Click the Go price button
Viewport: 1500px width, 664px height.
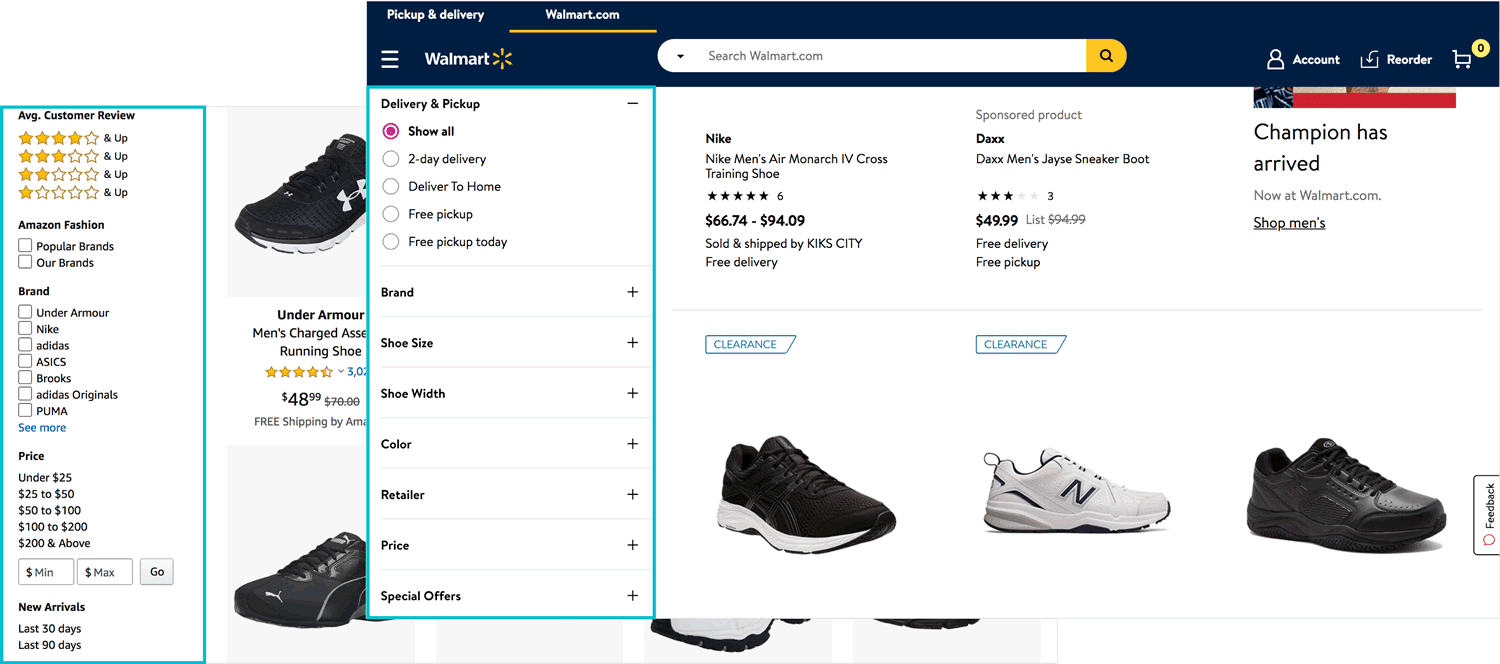[x=157, y=572]
